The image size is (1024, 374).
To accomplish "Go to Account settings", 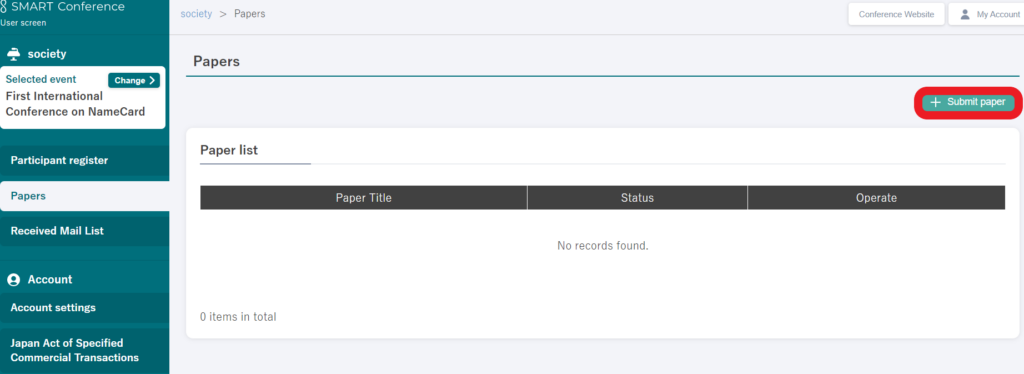I will 84,307.
